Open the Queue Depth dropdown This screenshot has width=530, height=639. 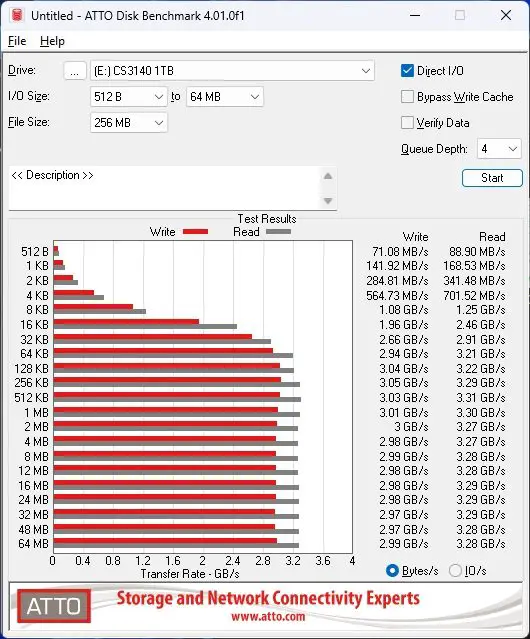[499, 149]
